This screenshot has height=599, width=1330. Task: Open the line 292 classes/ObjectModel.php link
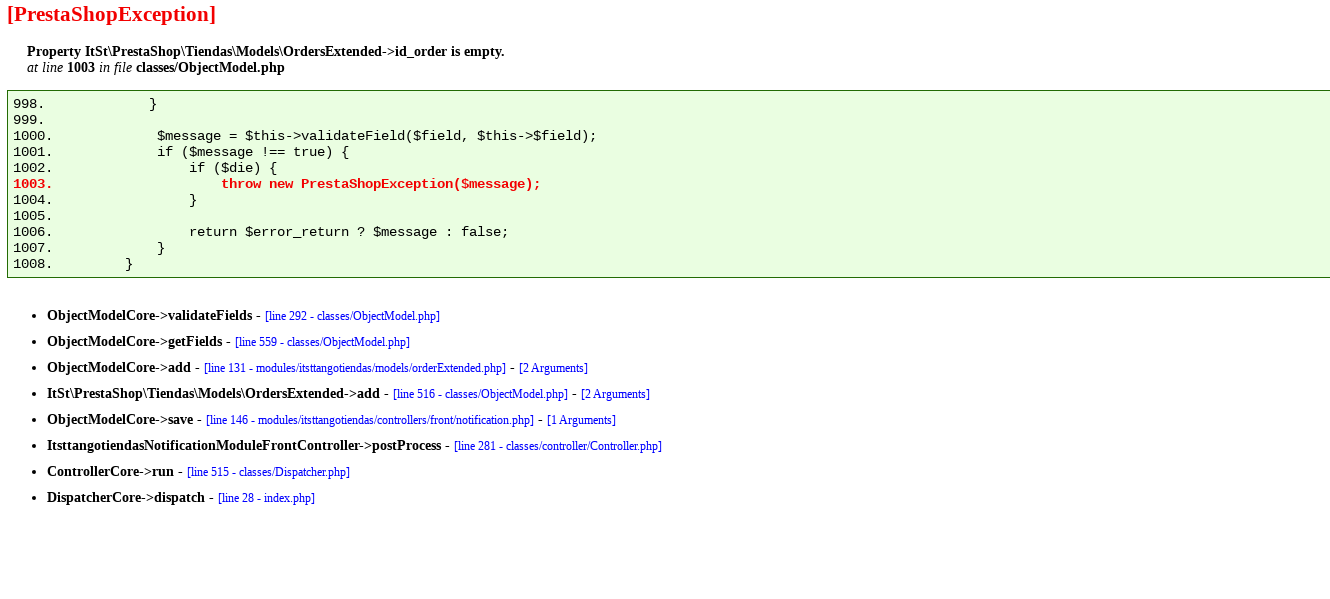[x=352, y=316]
